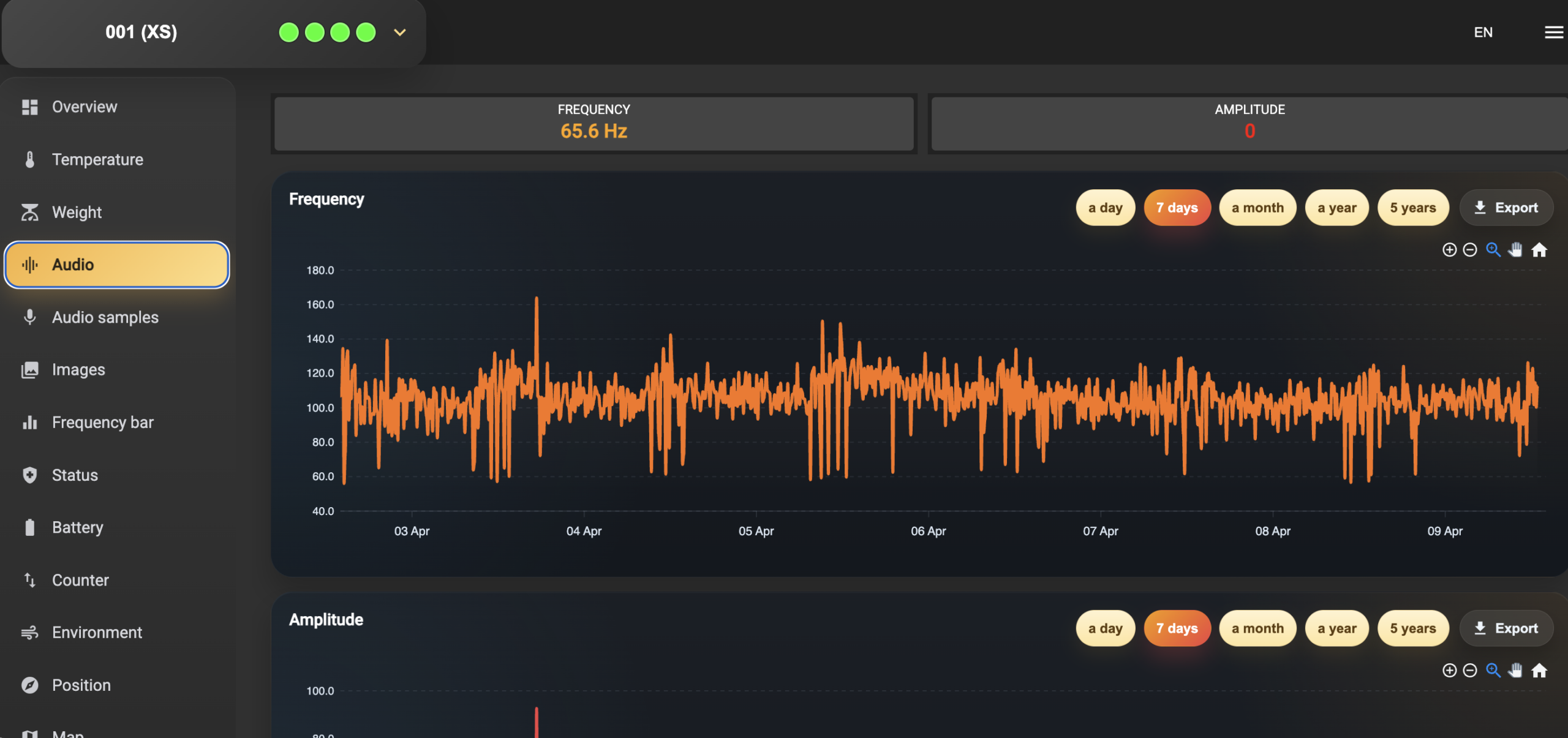1568x738 pixels.
Task: Export the Amplitude chart data
Action: pyautogui.click(x=1506, y=629)
